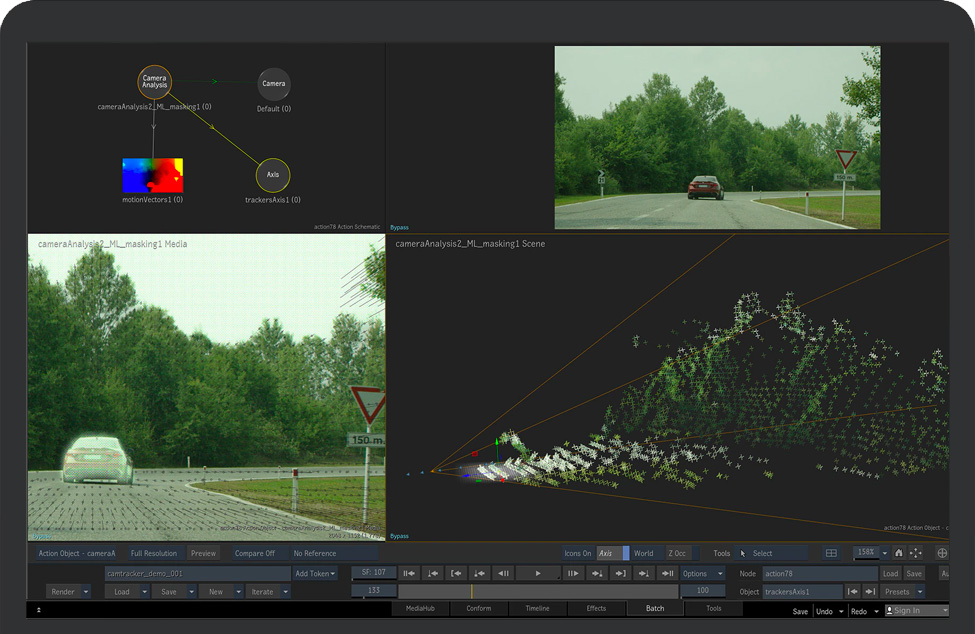Toggle the Icons On button

577,553
